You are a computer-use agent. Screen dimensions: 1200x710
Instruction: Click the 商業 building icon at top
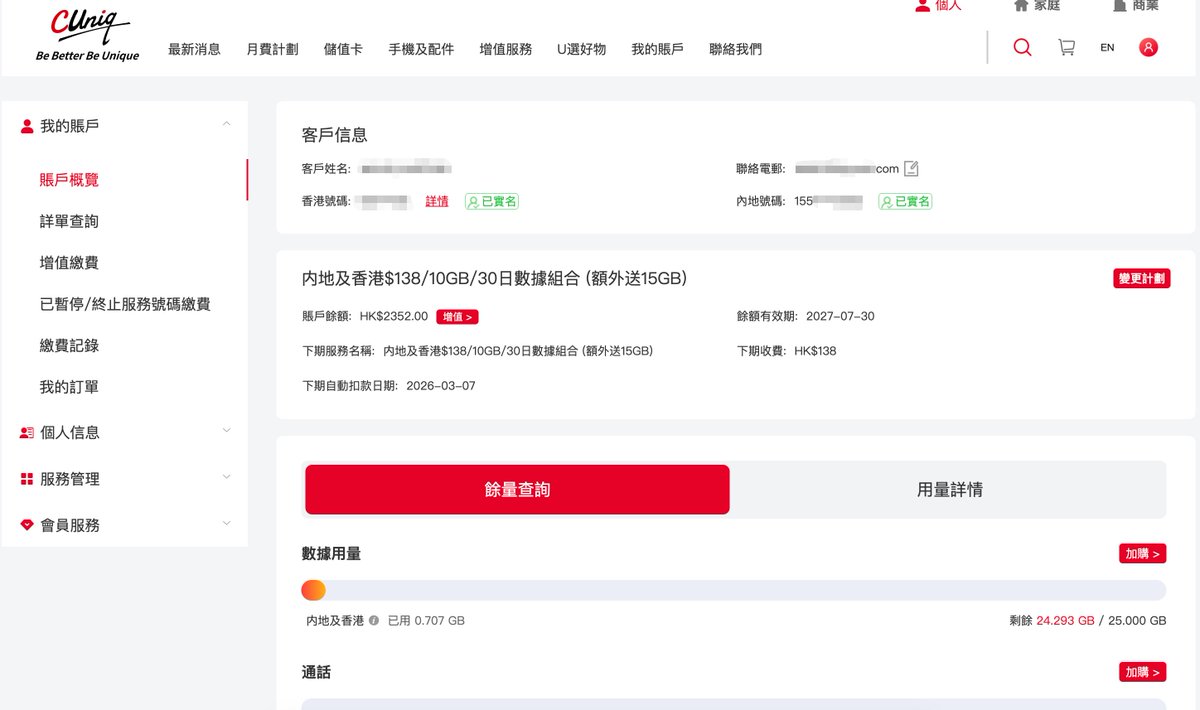click(x=1120, y=5)
